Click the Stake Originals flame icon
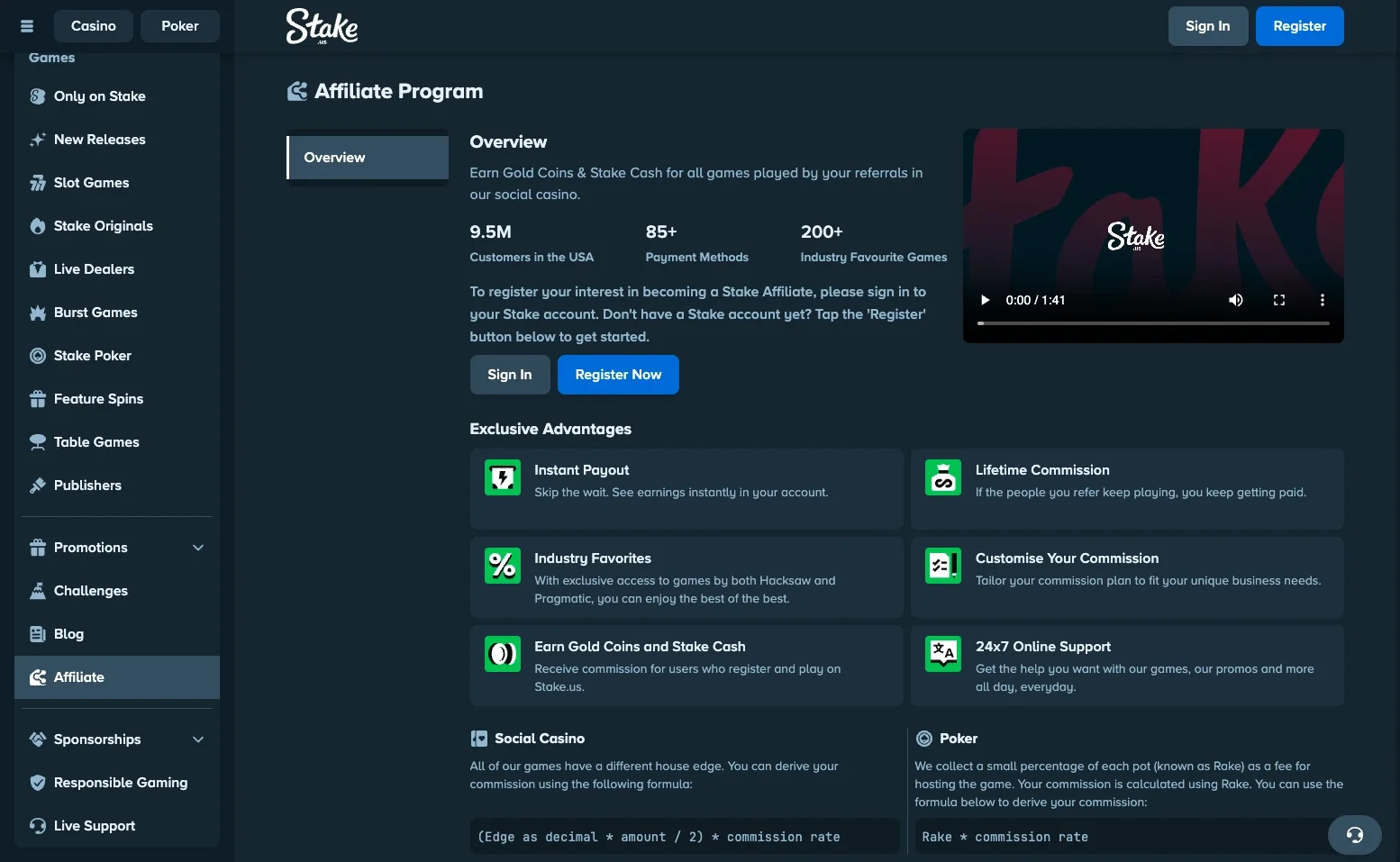The image size is (1400, 862). pos(38,226)
